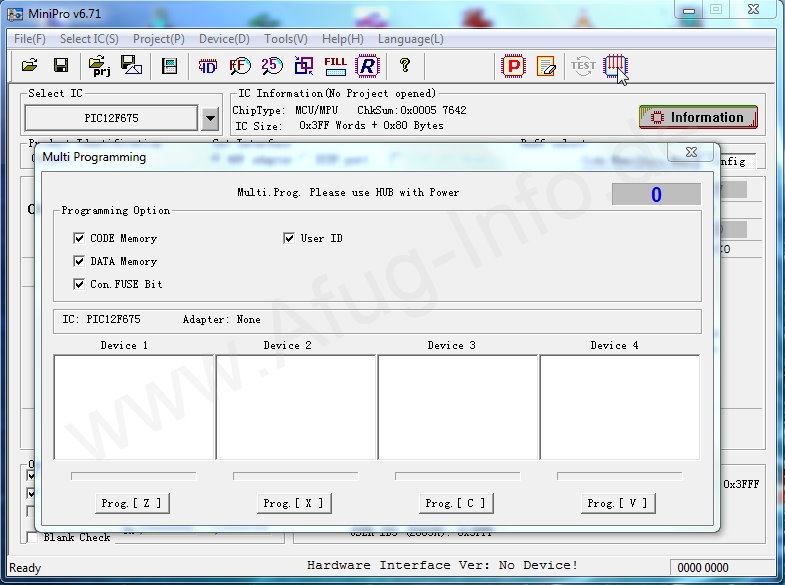785x585 pixels.
Task: Click the 25 magnifier toolbar icon
Action: [272, 66]
